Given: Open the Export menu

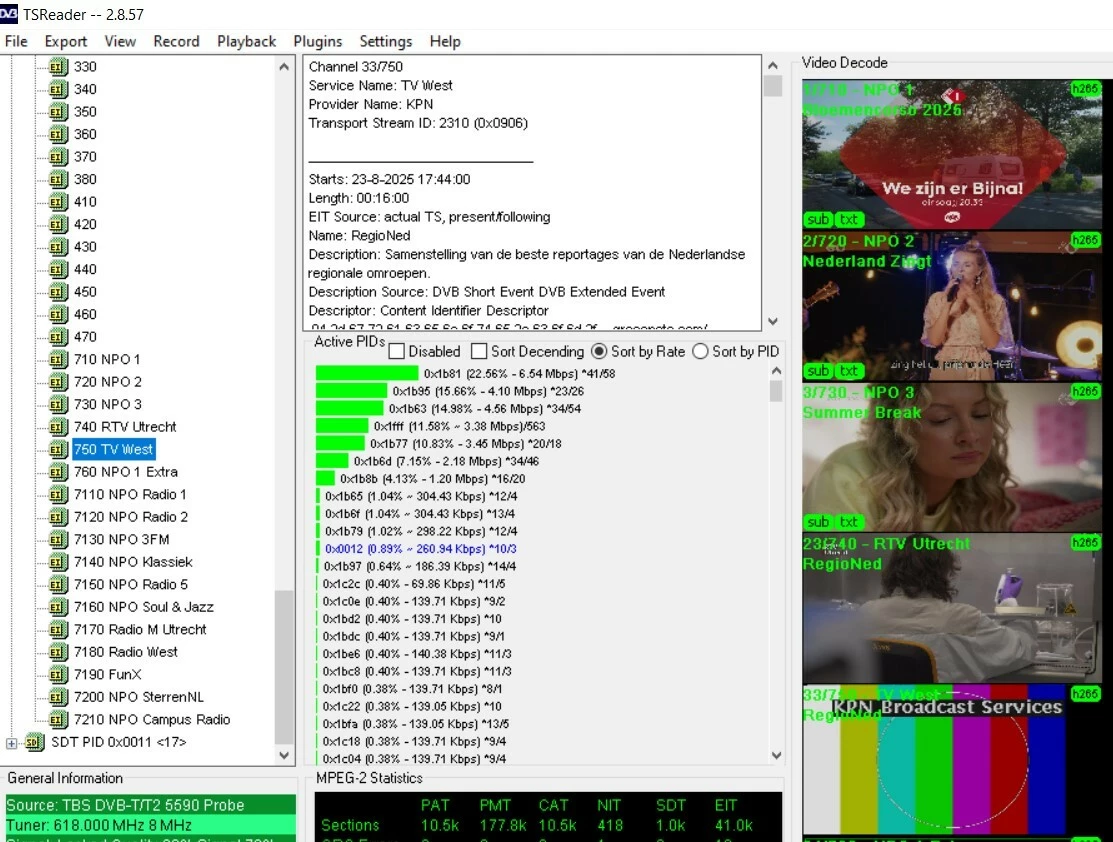Looking at the screenshot, I should (x=66, y=41).
